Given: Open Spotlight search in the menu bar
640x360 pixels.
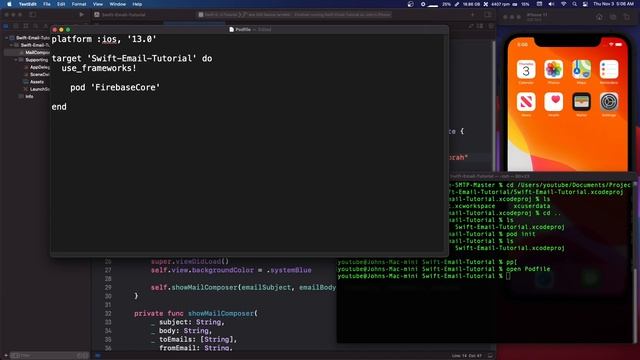Looking at the screenshot, I should [x=574, y=4].
